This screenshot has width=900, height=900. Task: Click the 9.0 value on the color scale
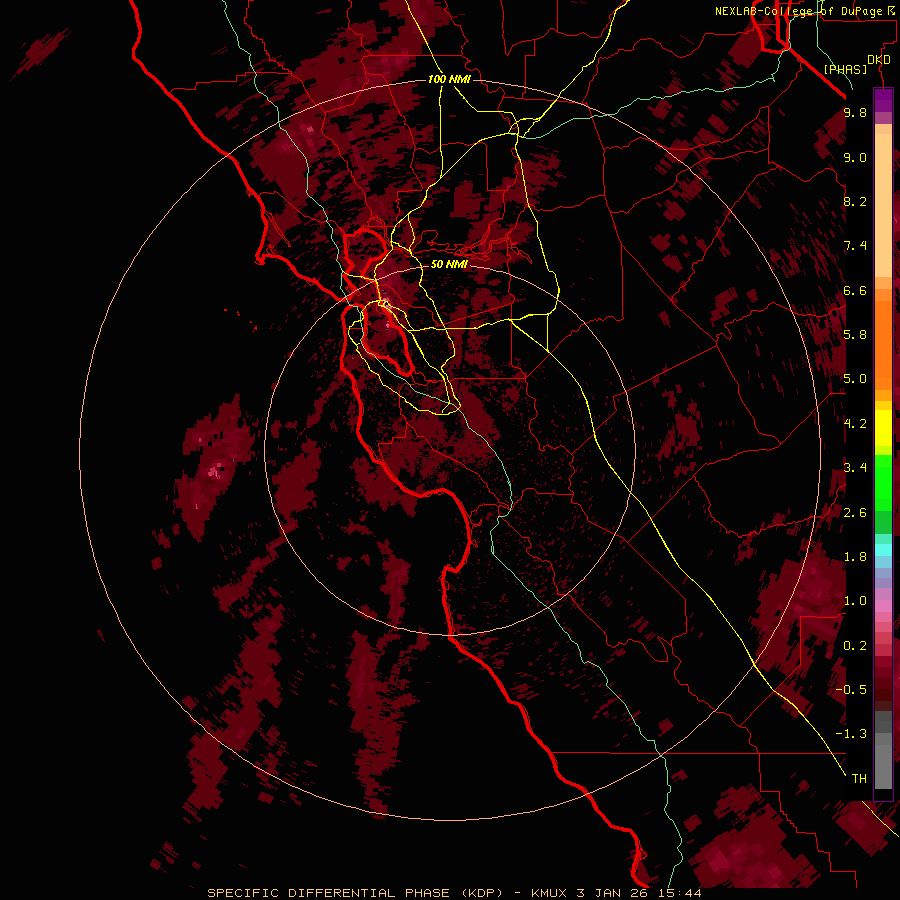855,157
